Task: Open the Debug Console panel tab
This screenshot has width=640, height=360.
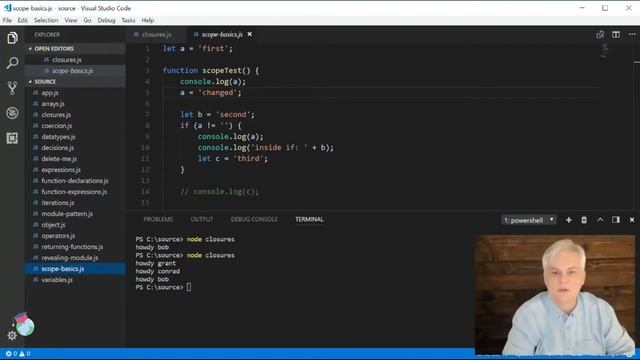Action: coord(254,219)
